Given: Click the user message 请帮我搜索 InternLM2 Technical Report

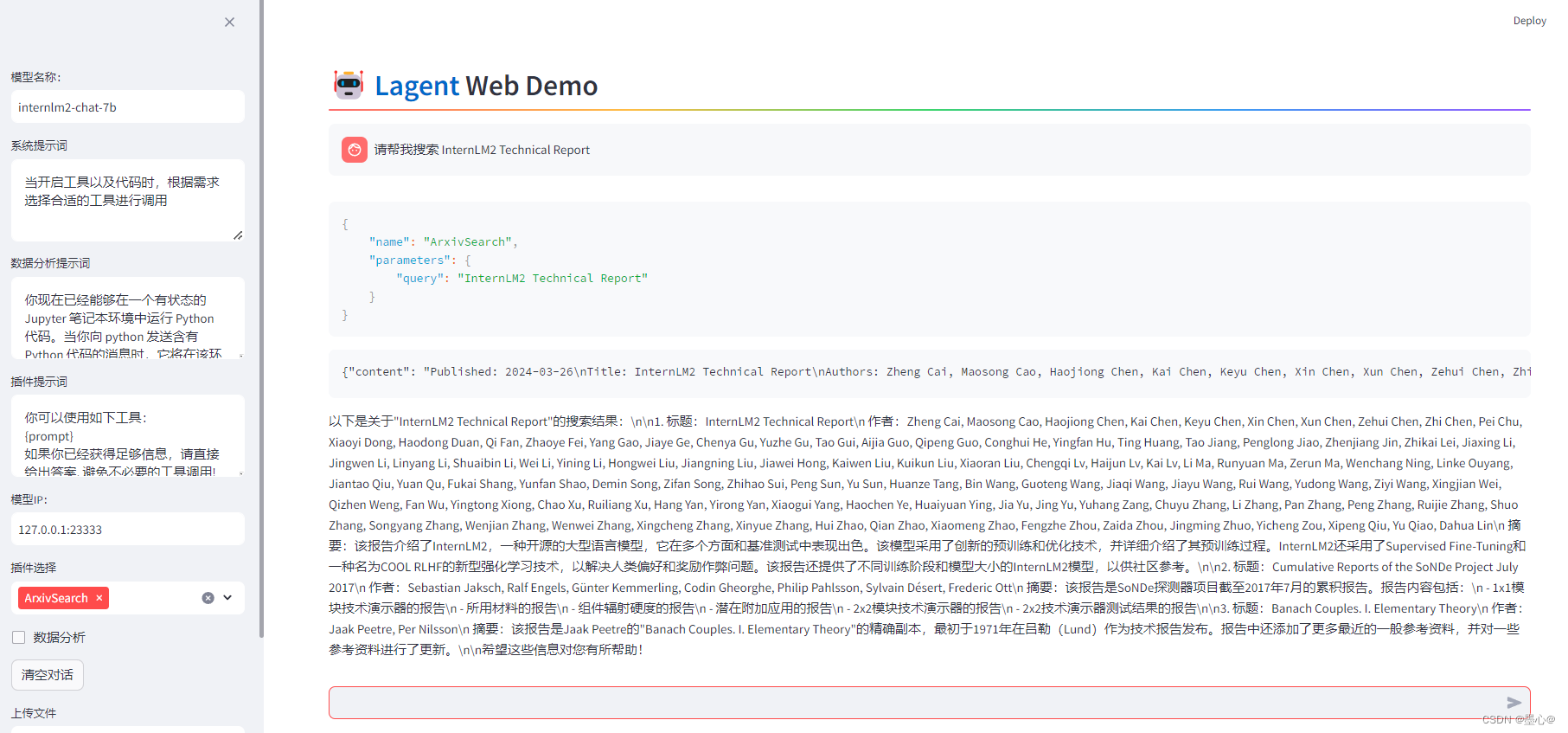Looking at the screenshot, I should (482, 150).
